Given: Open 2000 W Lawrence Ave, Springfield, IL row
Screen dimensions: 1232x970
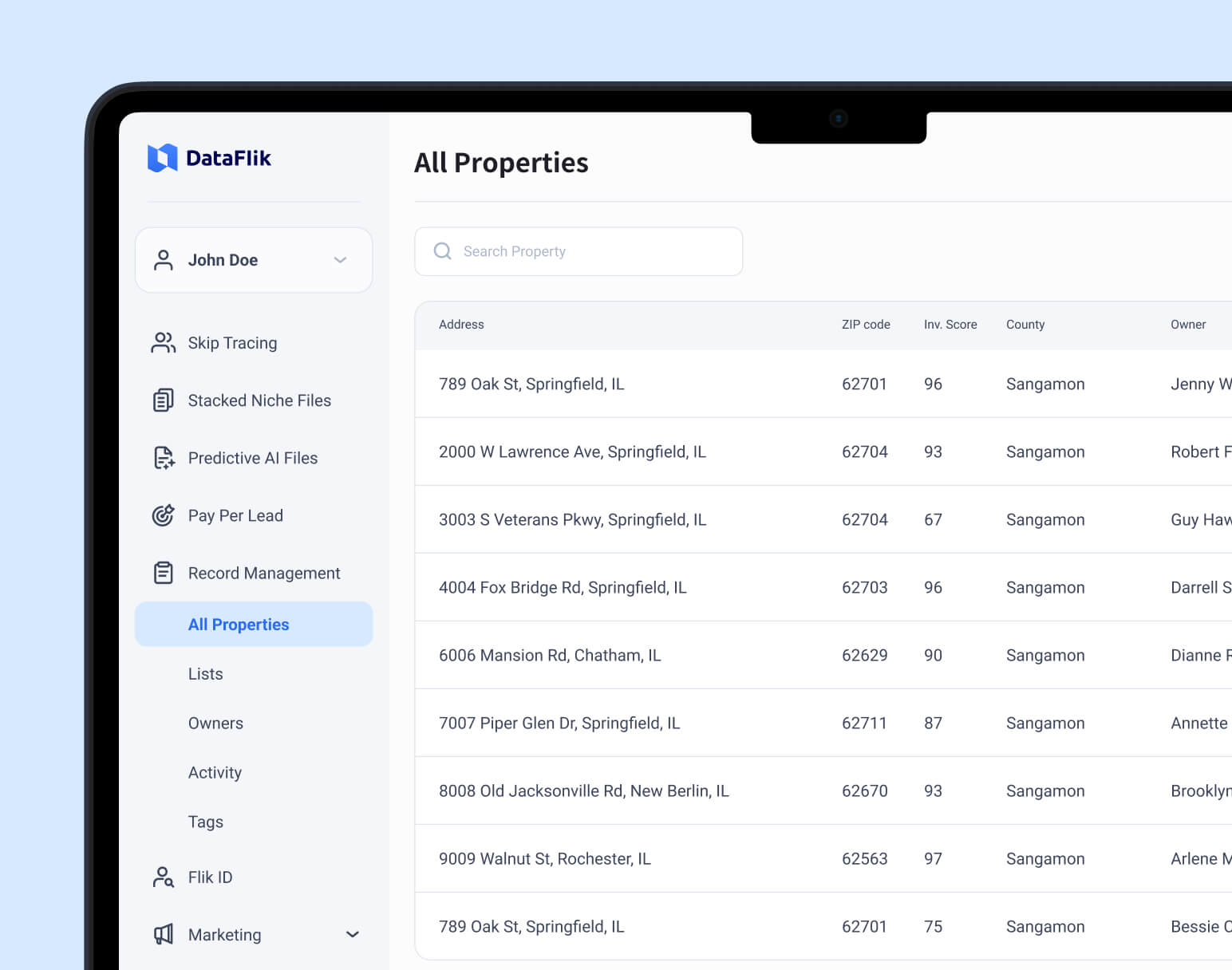Looking at the screenshot, I should point(823,451).
